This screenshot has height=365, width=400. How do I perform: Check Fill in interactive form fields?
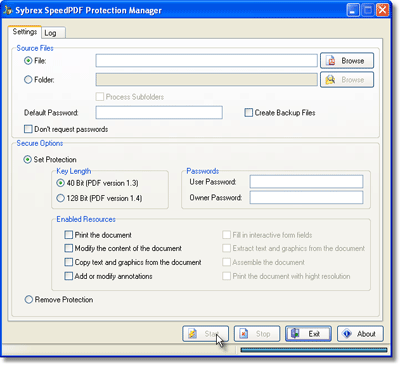[x=226, y=235]
